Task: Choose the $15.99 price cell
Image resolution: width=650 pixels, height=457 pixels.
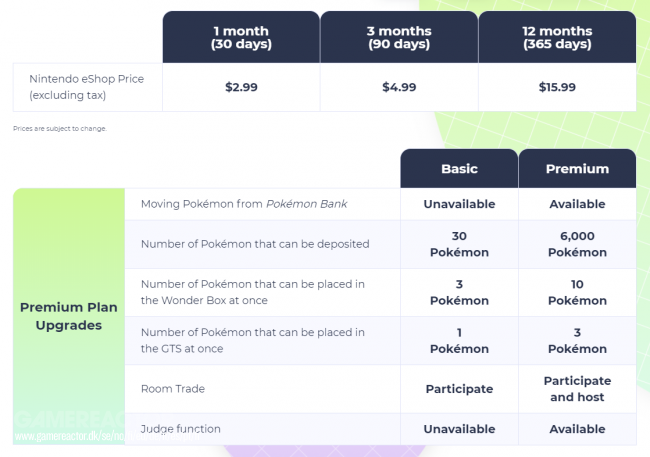Action: [557, 87]
